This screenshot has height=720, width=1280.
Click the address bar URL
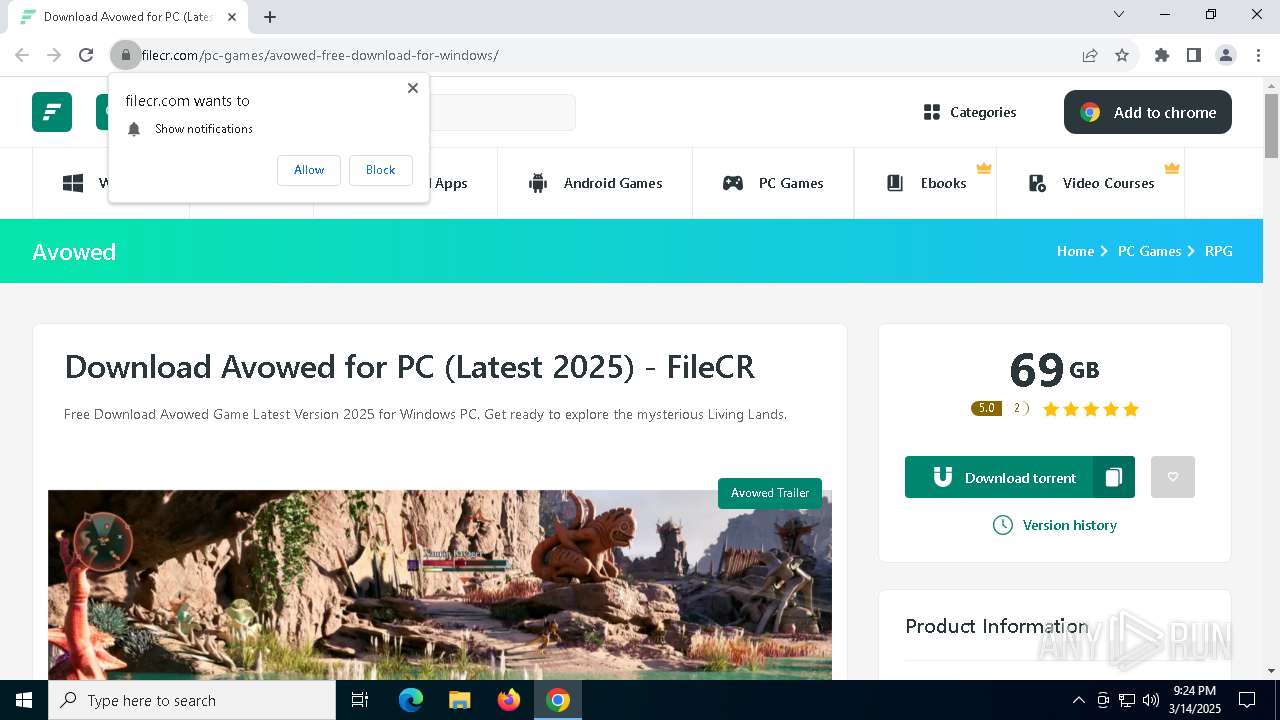320,55
